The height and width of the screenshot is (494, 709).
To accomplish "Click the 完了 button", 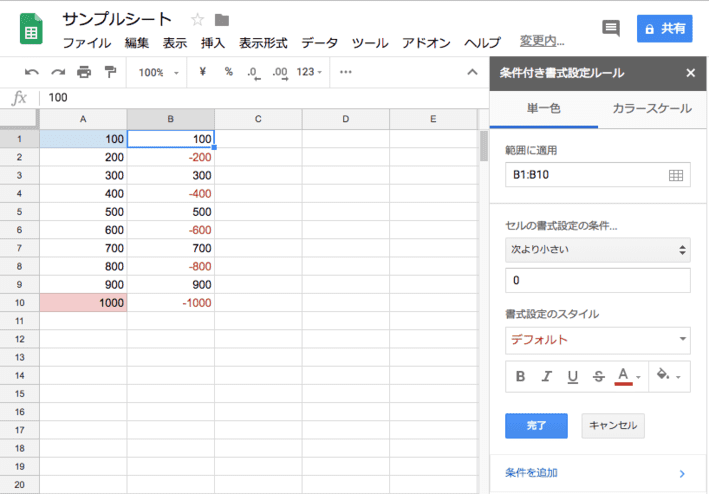I will click(536, 425).
